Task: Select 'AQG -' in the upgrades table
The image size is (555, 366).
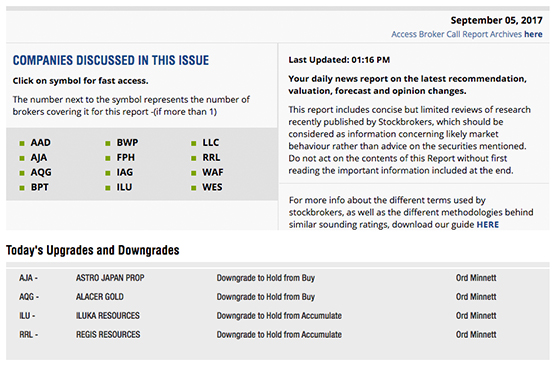Action: [29, 297]
